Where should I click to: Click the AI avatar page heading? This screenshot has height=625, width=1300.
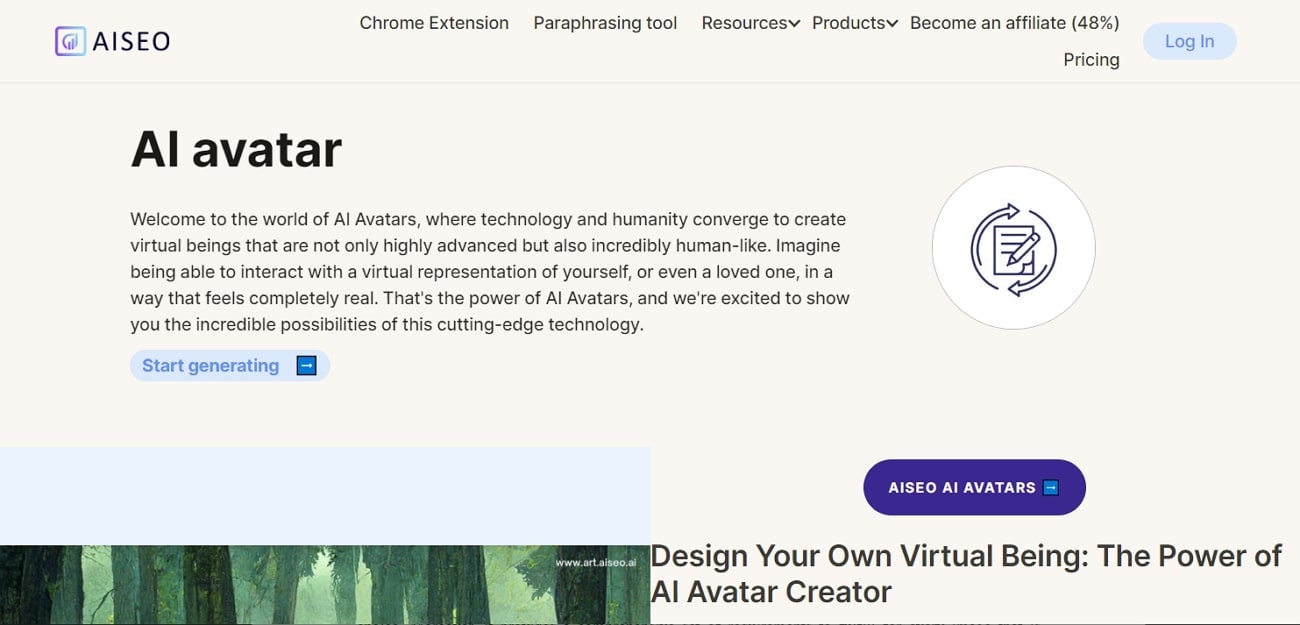236,148
